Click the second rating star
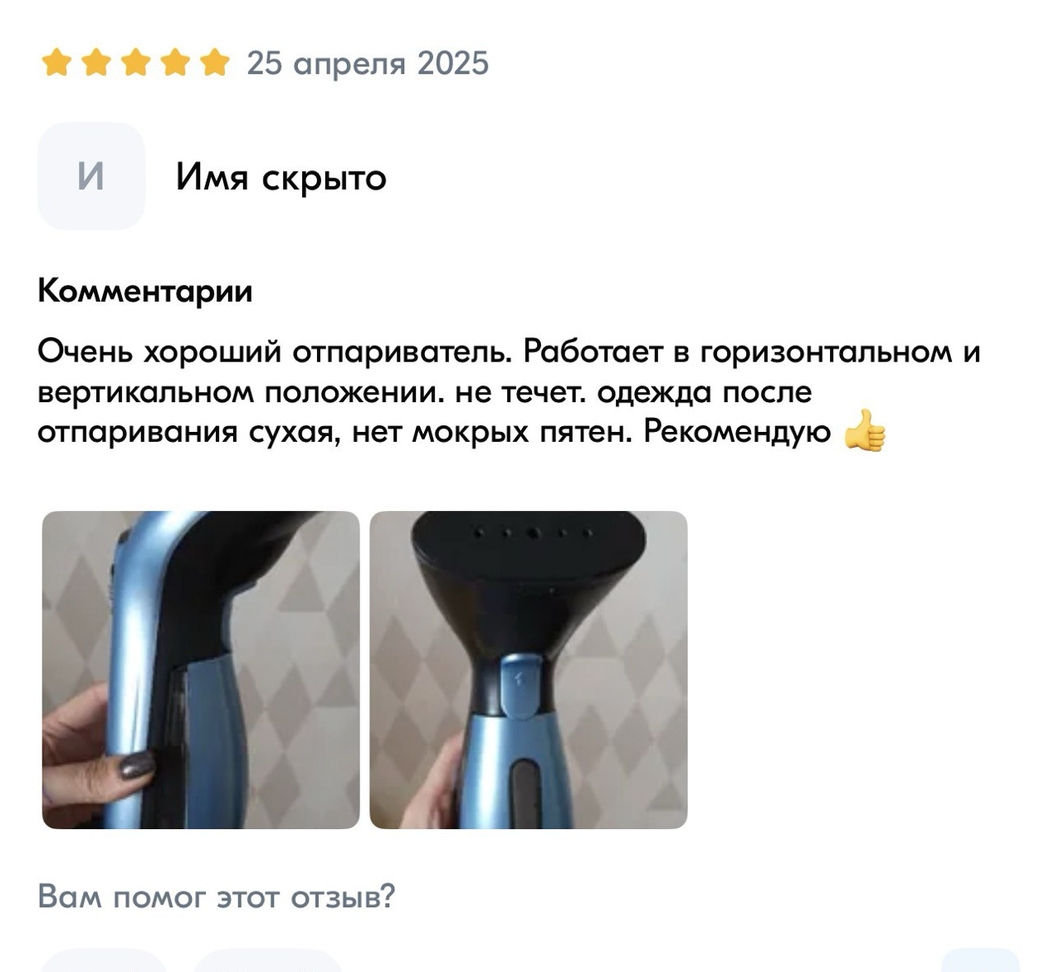Viewport: 1059px width, 972px height. (96, 63)
